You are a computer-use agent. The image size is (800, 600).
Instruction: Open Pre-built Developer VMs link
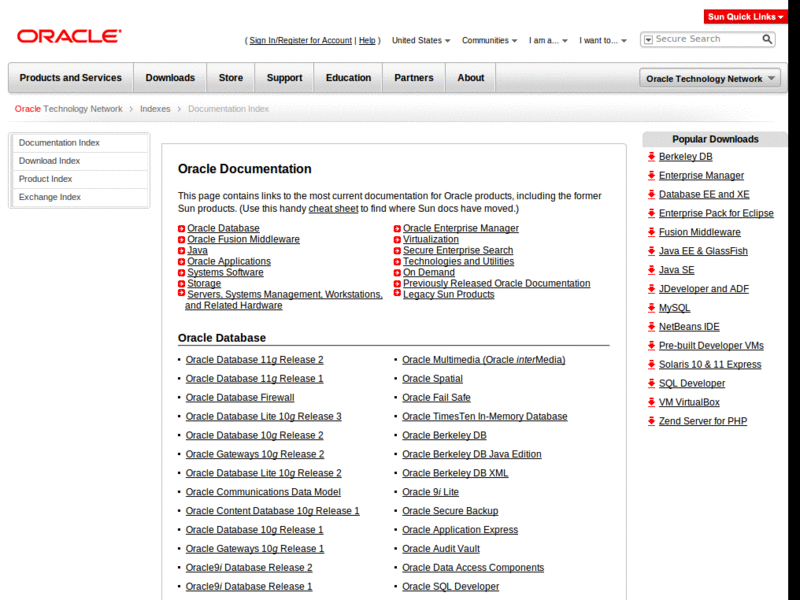(x=711, y=345)
